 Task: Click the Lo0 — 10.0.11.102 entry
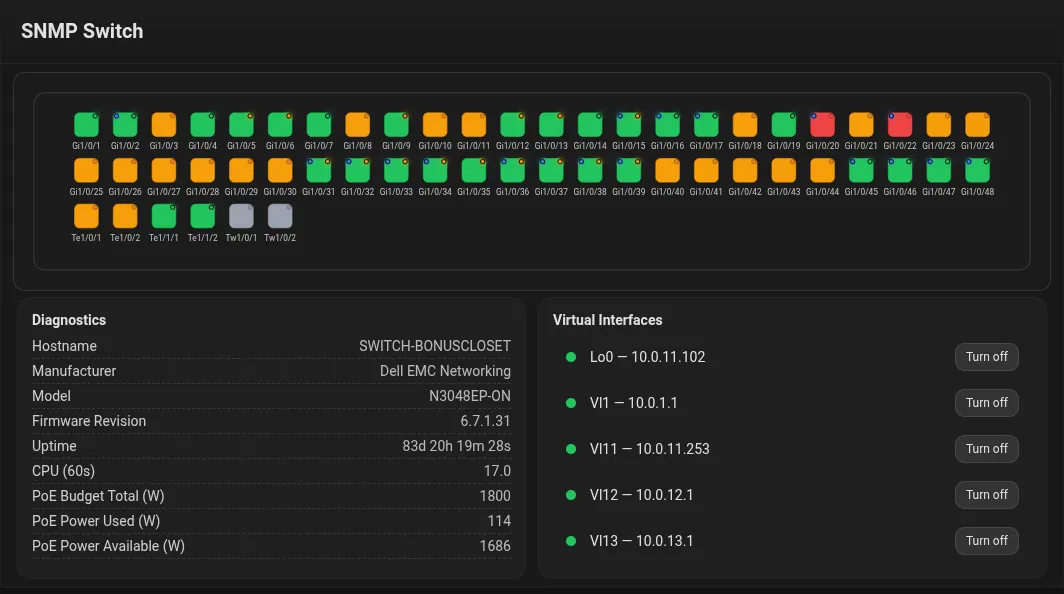[647, 357]
